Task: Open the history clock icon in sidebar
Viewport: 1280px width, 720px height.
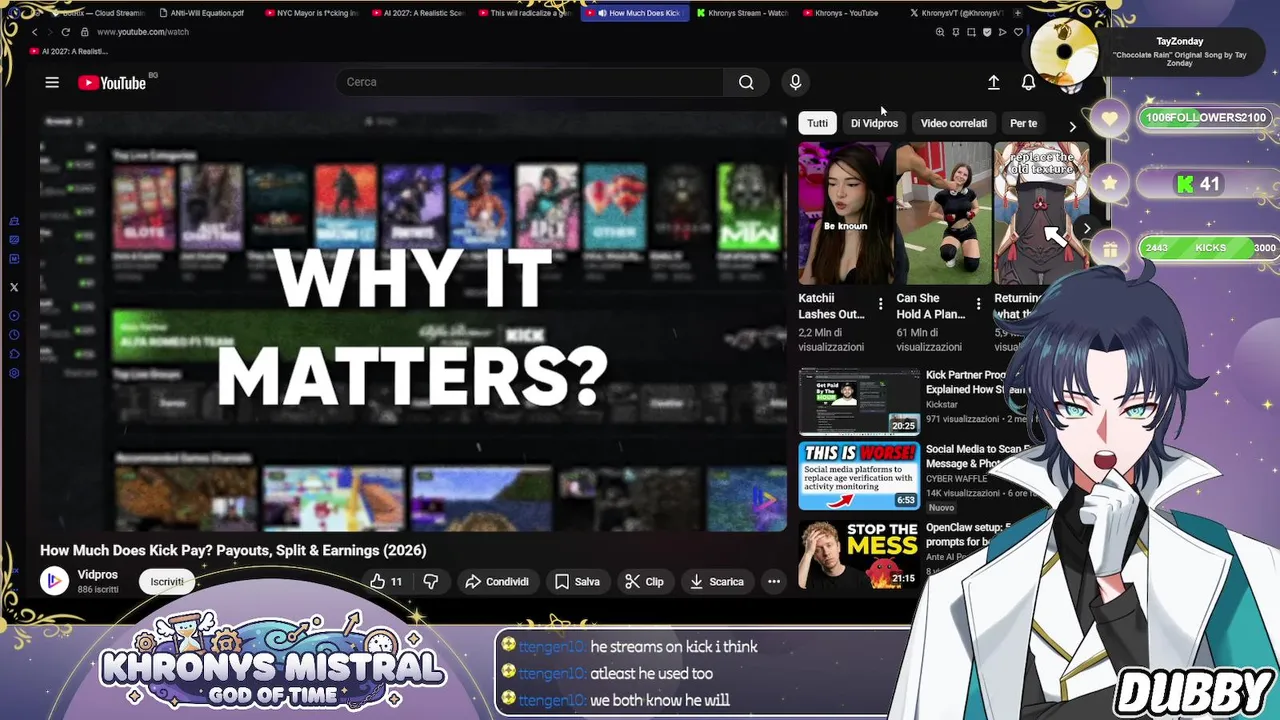Action: pos(14,335)
